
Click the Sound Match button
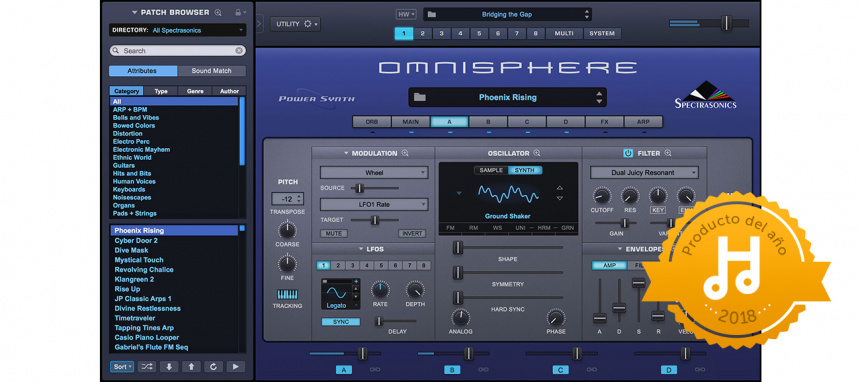(212, 71)
